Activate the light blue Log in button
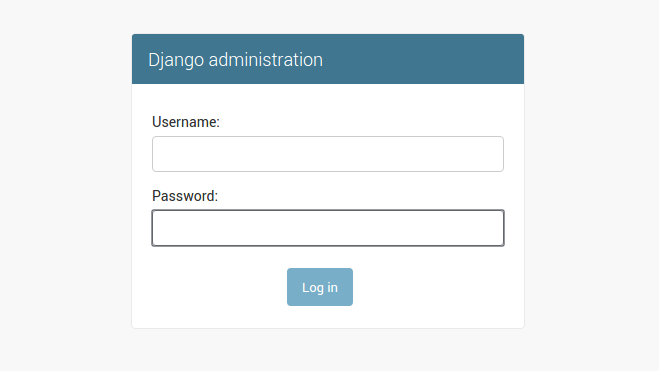The image size is (659, 371). tap(320, 287)
